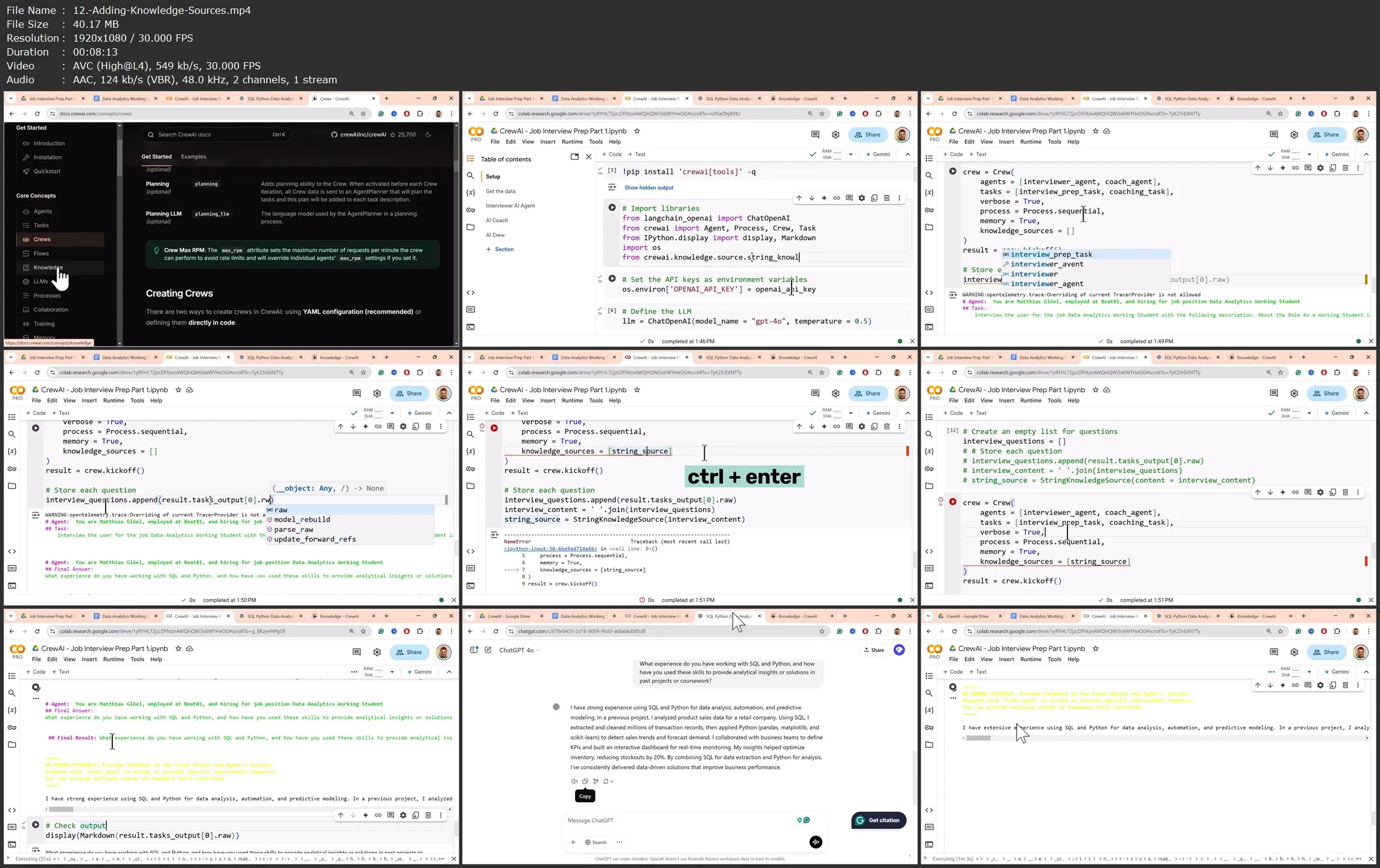Delete the Import libraries cell
1380x868 pixels.
point(887,198)
